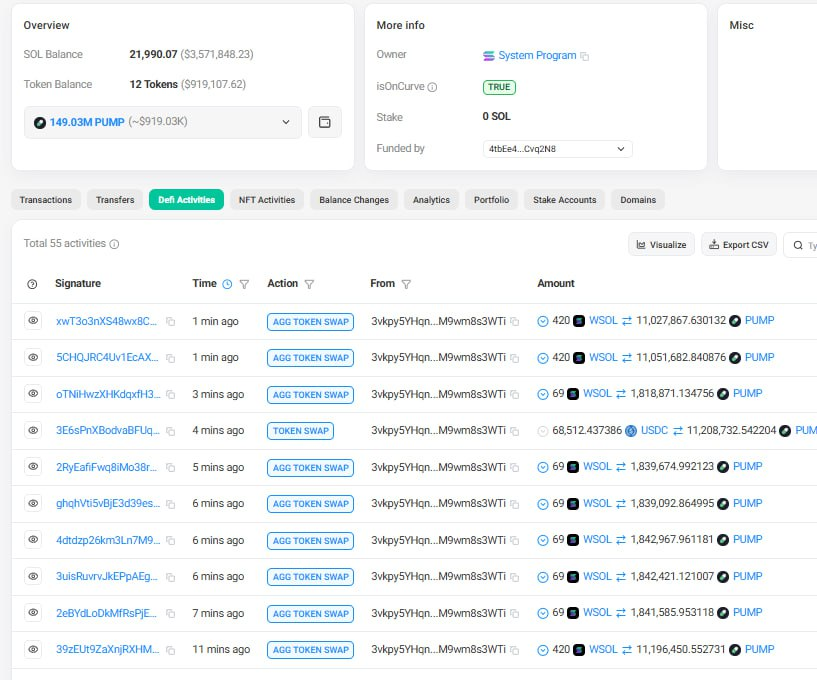
Task: Open the Analytics tab
Action: [x=431, y=200]
